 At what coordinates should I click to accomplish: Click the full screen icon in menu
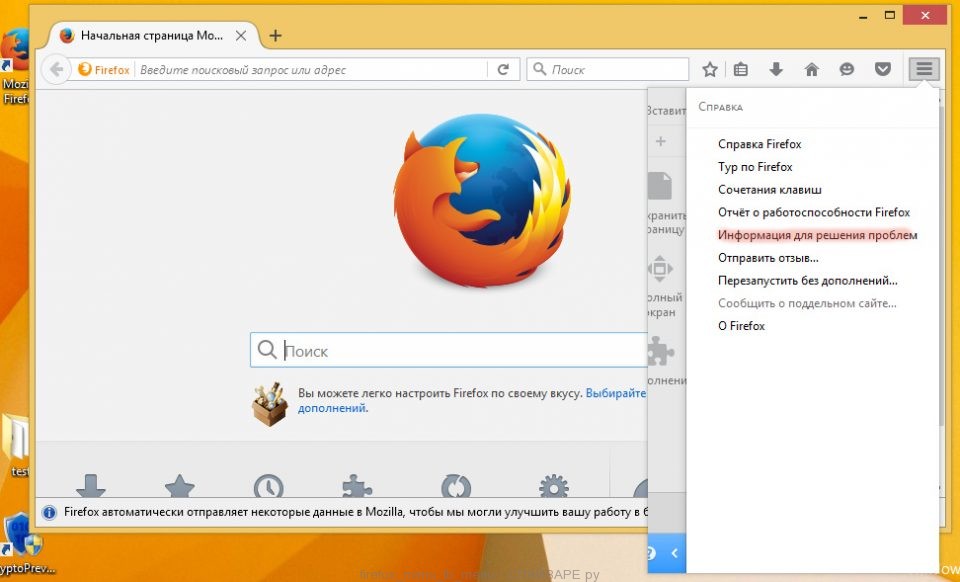660,269
